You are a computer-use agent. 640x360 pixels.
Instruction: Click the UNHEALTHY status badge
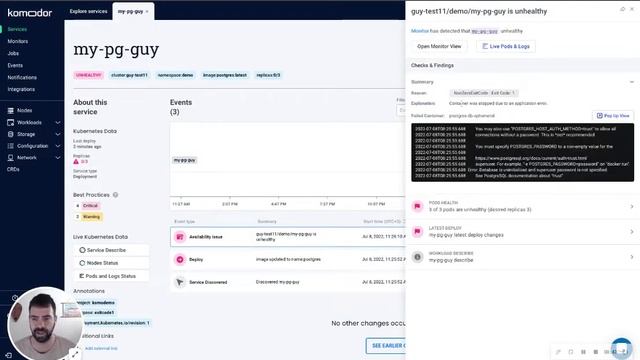click(89, 75)
